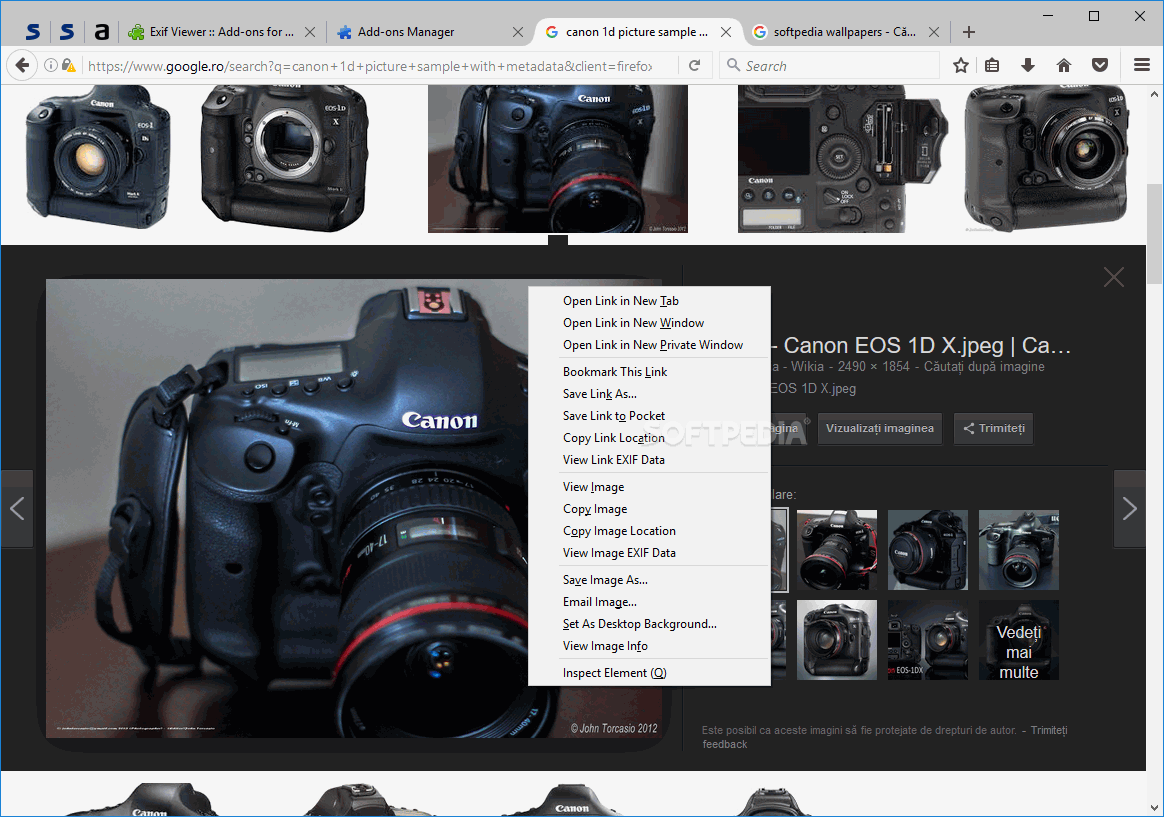
Task: Close the softpedia wallpapers tab
Action: (934, 32)
